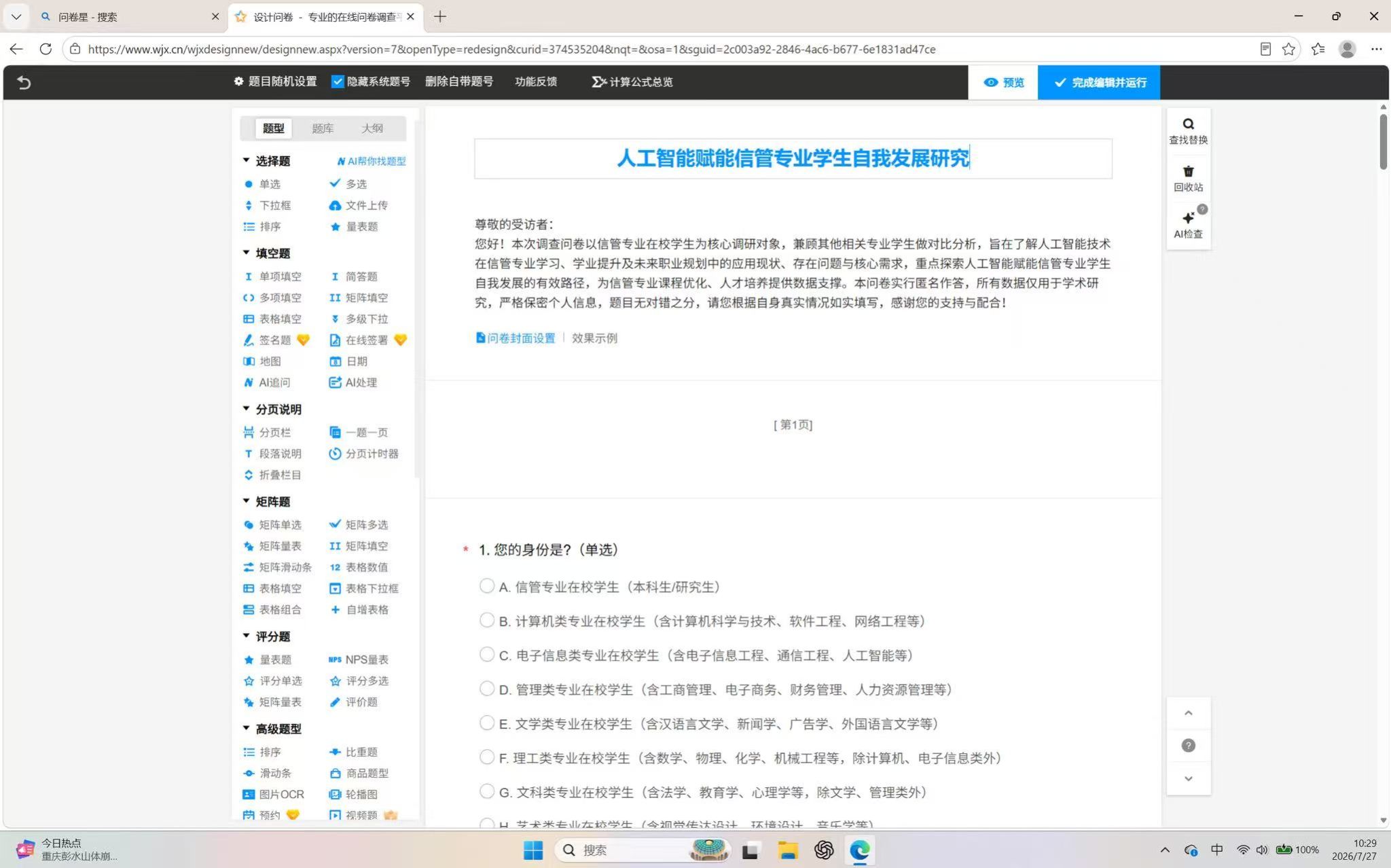Add a 在线签署 online signing question
This screenshot has width=1391, height=868.
pos(359,340)
